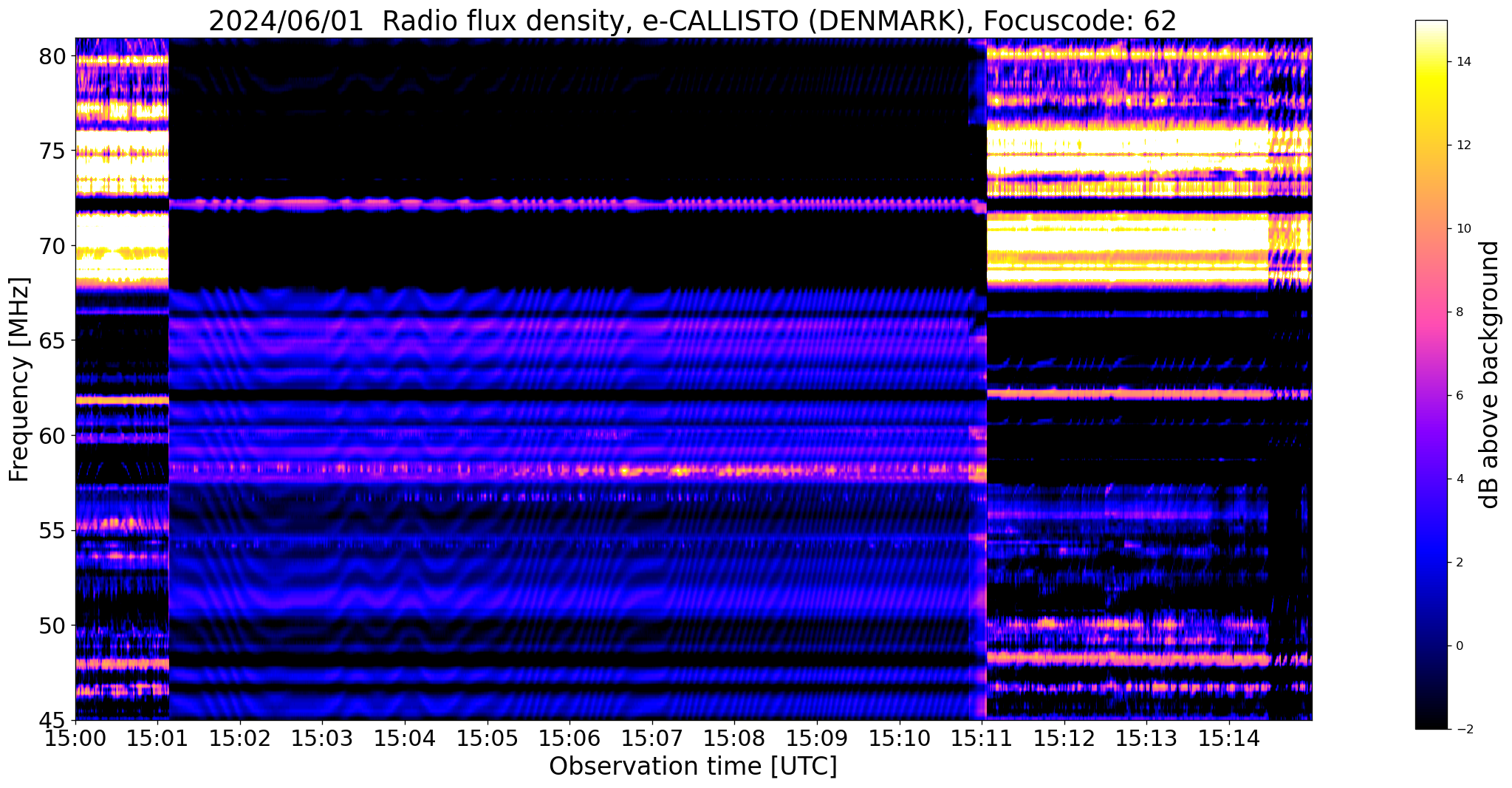This screenshot has width=1512, height=788.
Task: Click the colorbar tick value 12
Action: click(1462, 145)
